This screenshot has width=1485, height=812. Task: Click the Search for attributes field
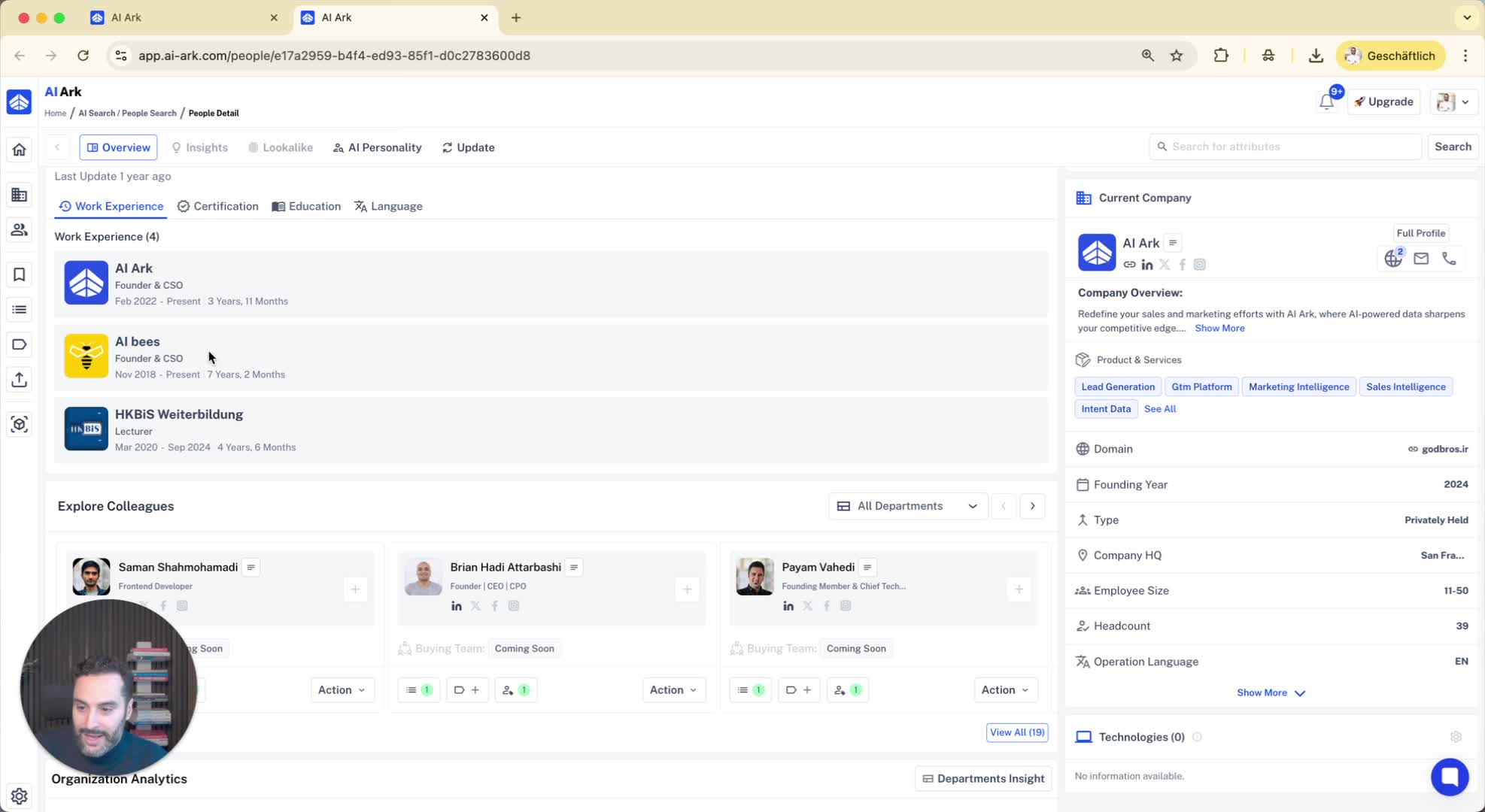(1286, 147)
